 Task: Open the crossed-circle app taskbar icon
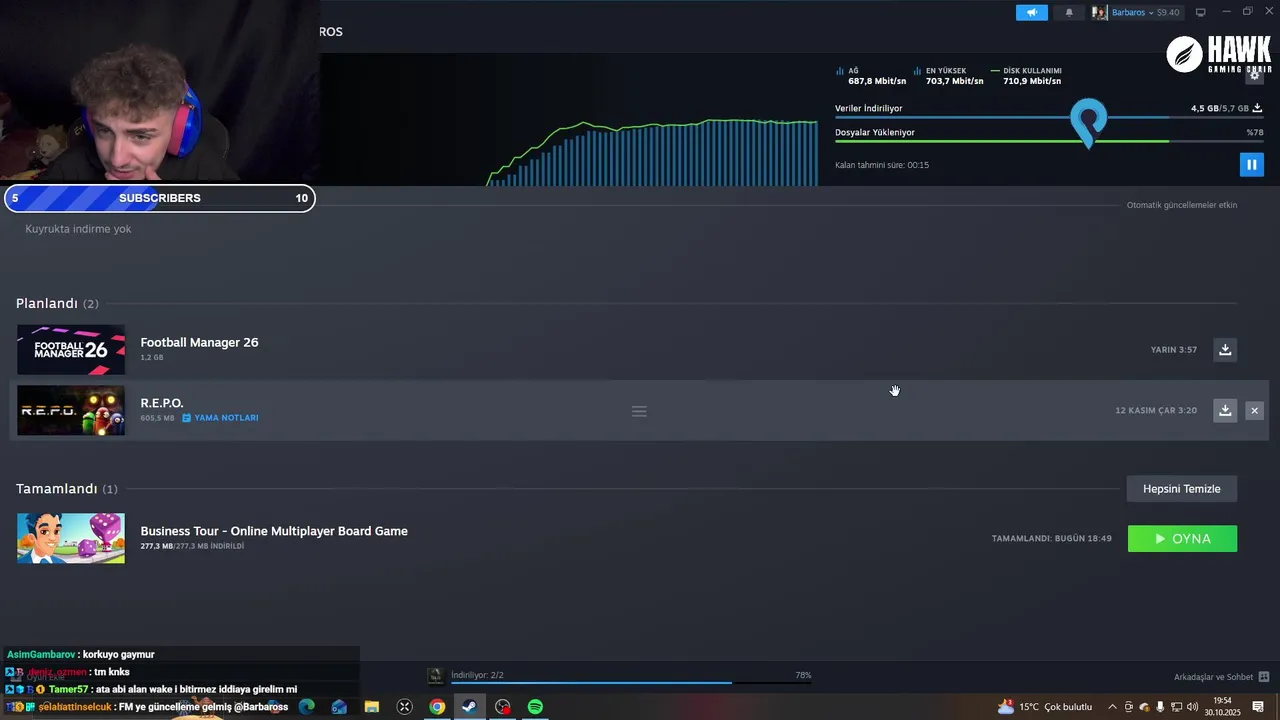pyautogui.click(x=404, y=707)
